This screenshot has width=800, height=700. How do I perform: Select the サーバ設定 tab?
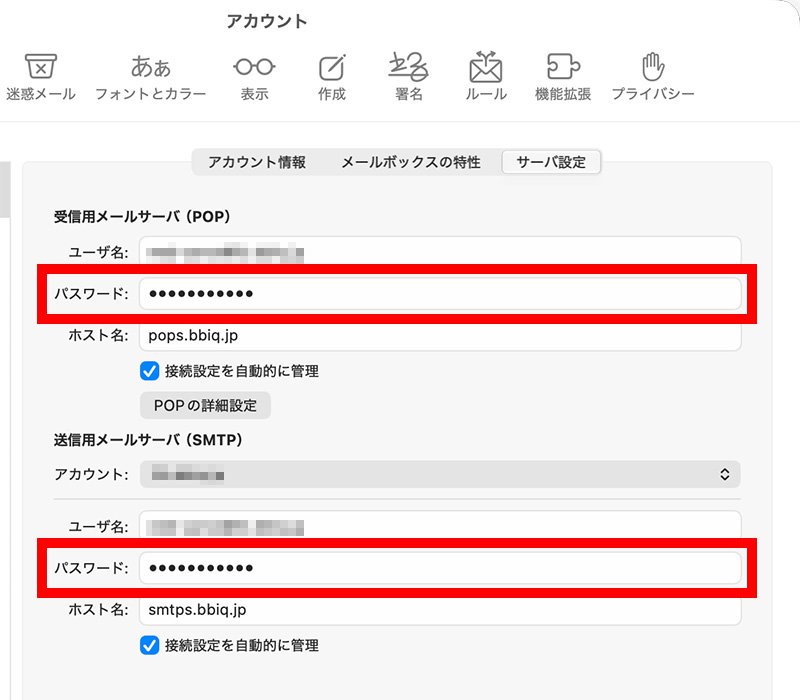(551, 162)
